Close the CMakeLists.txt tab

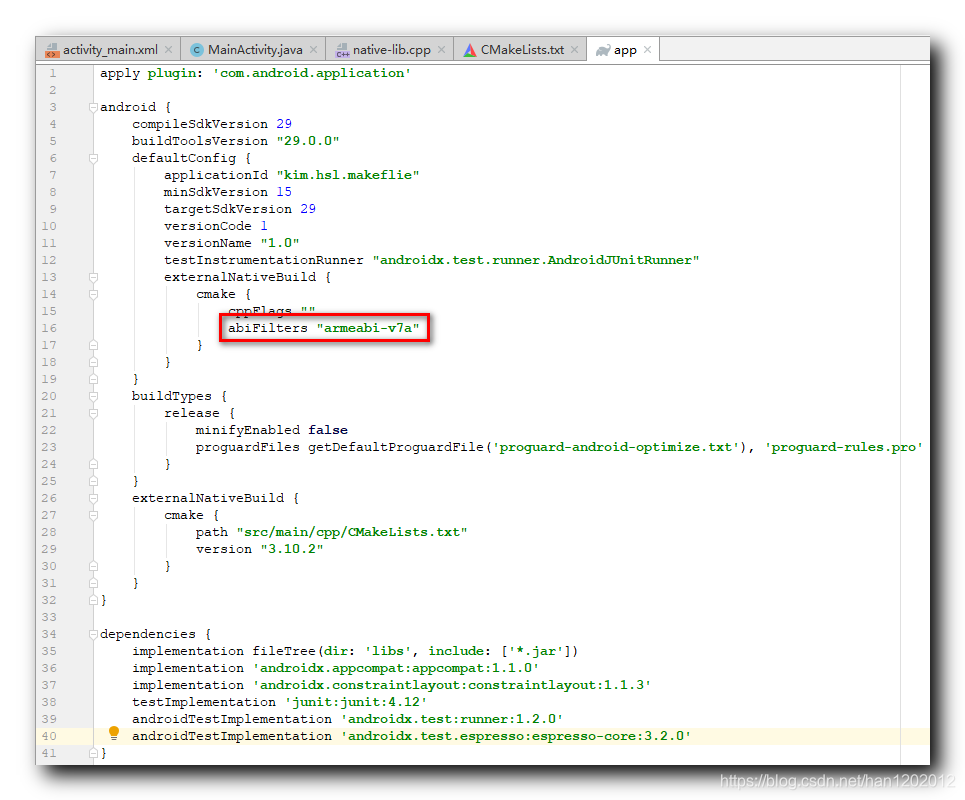tap(574, 50)
